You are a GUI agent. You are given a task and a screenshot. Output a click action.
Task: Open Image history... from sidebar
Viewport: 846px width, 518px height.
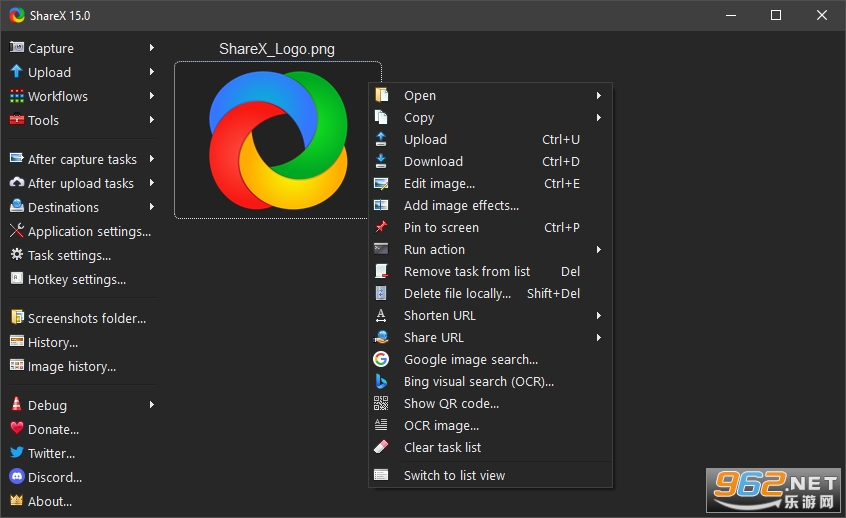tap(81, 366)
